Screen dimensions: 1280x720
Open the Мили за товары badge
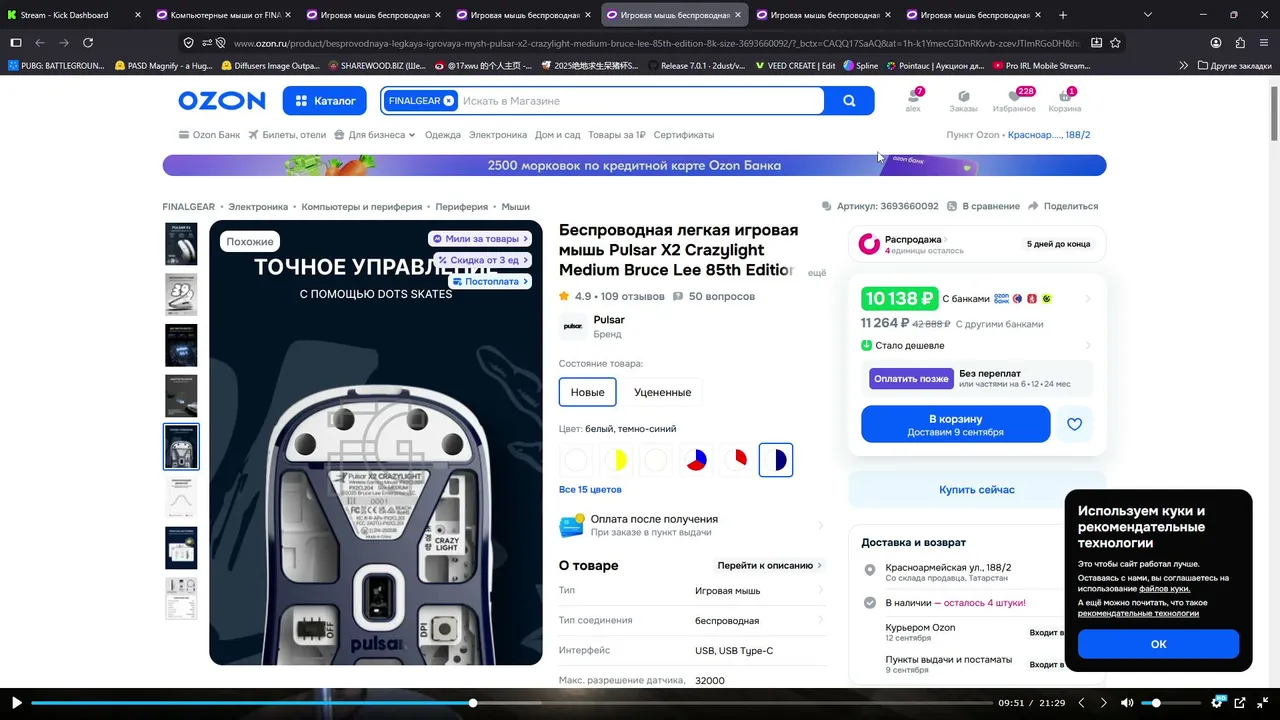click(x=480, y=239)
